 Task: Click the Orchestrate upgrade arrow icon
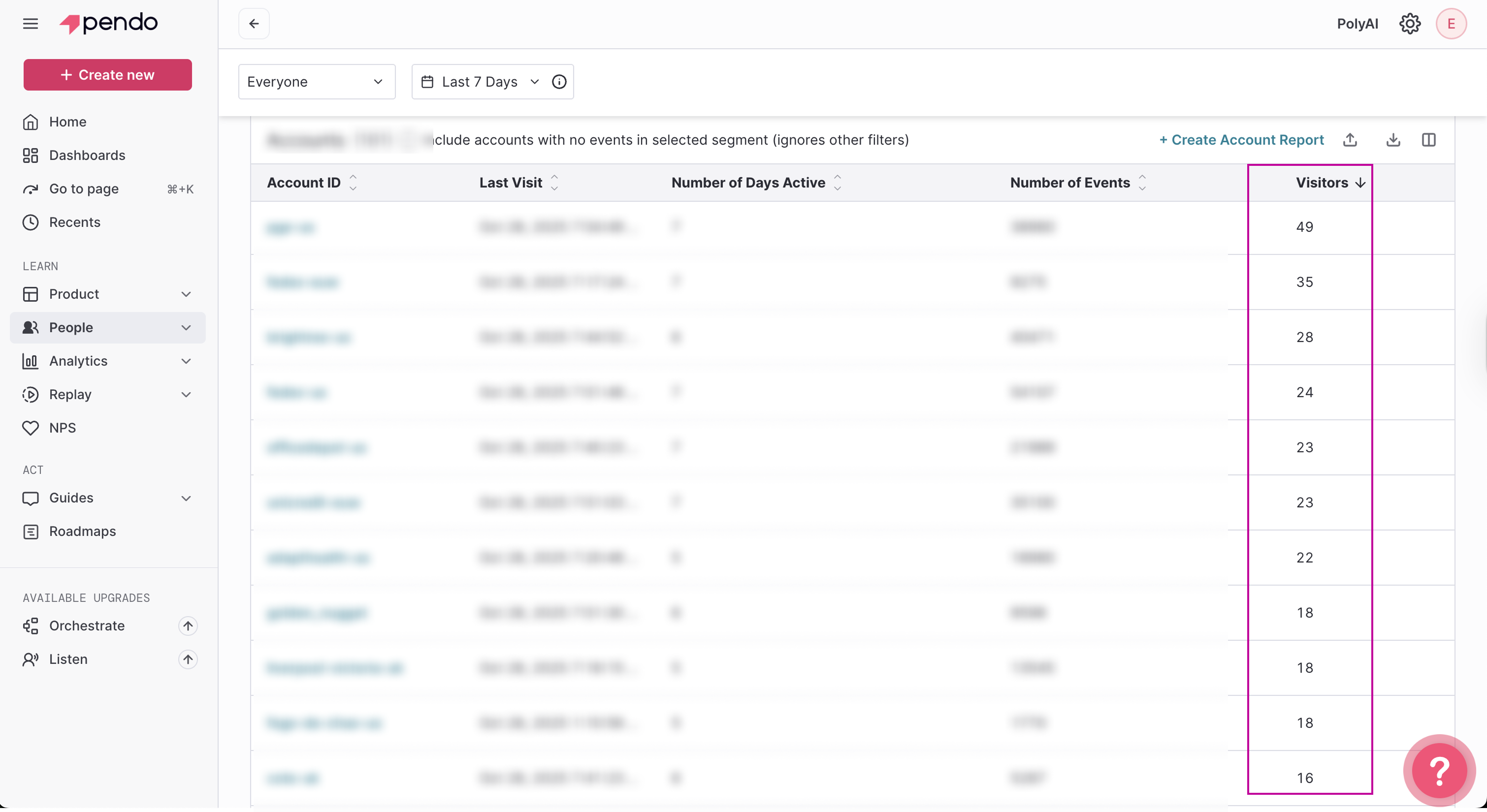[188, 625]
